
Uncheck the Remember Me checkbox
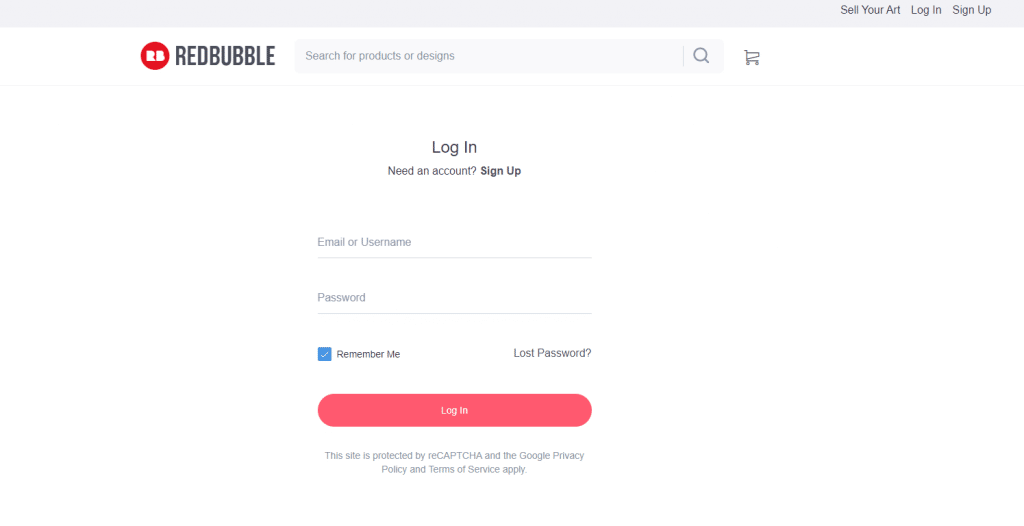coord(325,354)
